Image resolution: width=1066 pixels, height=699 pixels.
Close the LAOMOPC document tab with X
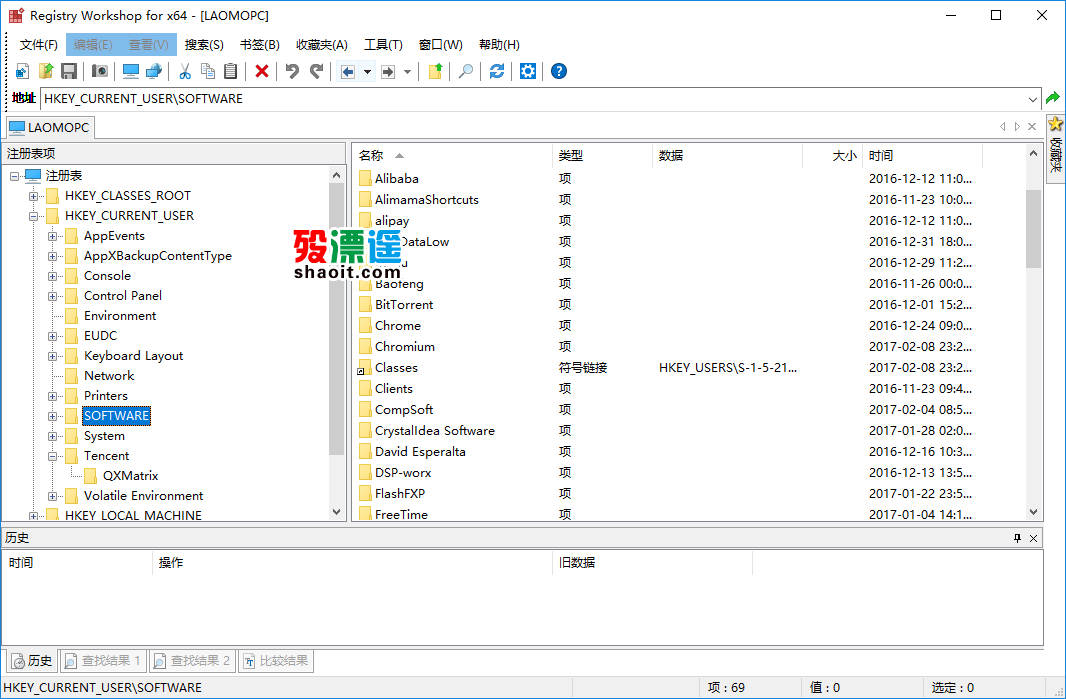pyautogui.click(x=1032, y=126)
